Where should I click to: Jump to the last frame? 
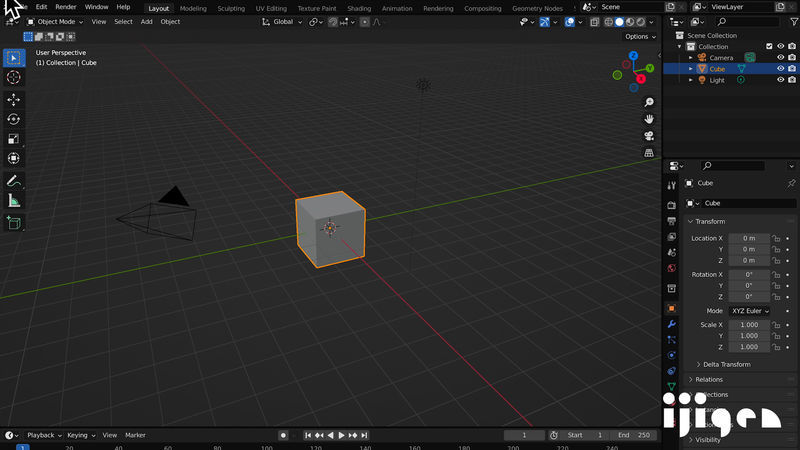click(x=364, y=435)
